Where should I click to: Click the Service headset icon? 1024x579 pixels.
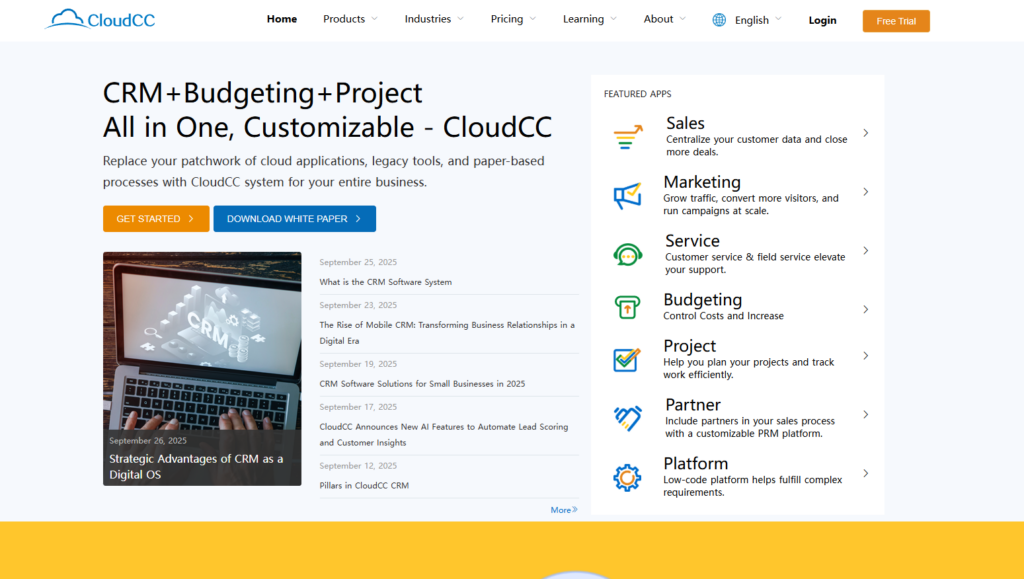tap(627, 255)
